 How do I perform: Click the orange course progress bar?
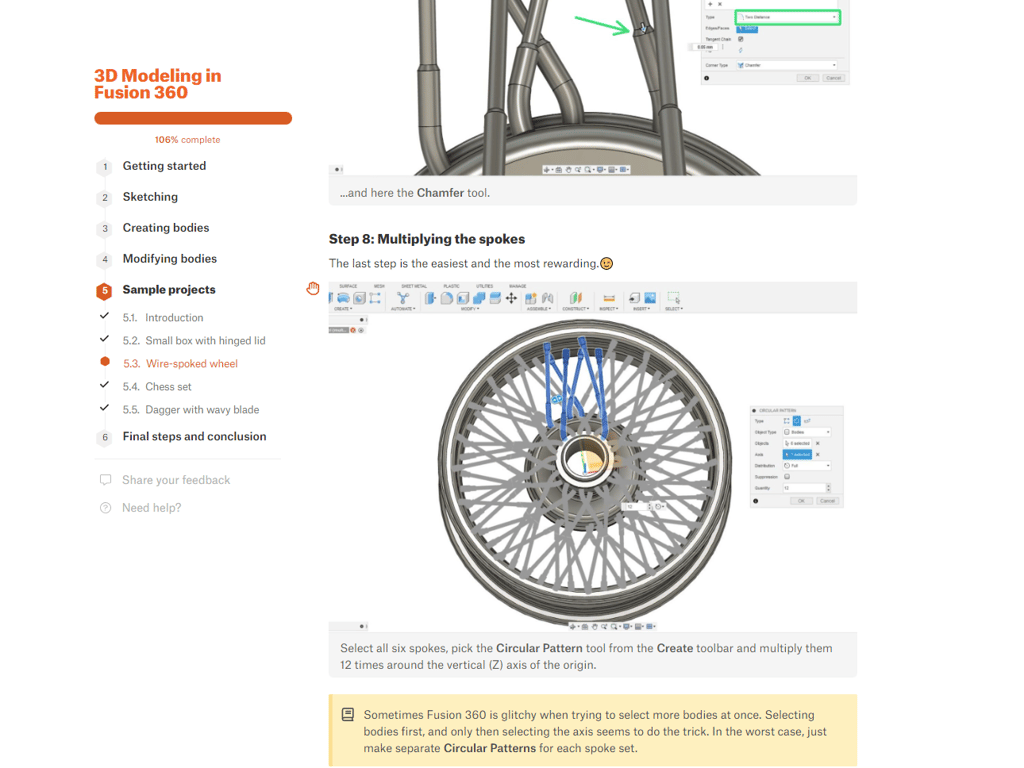click(193, 118)
